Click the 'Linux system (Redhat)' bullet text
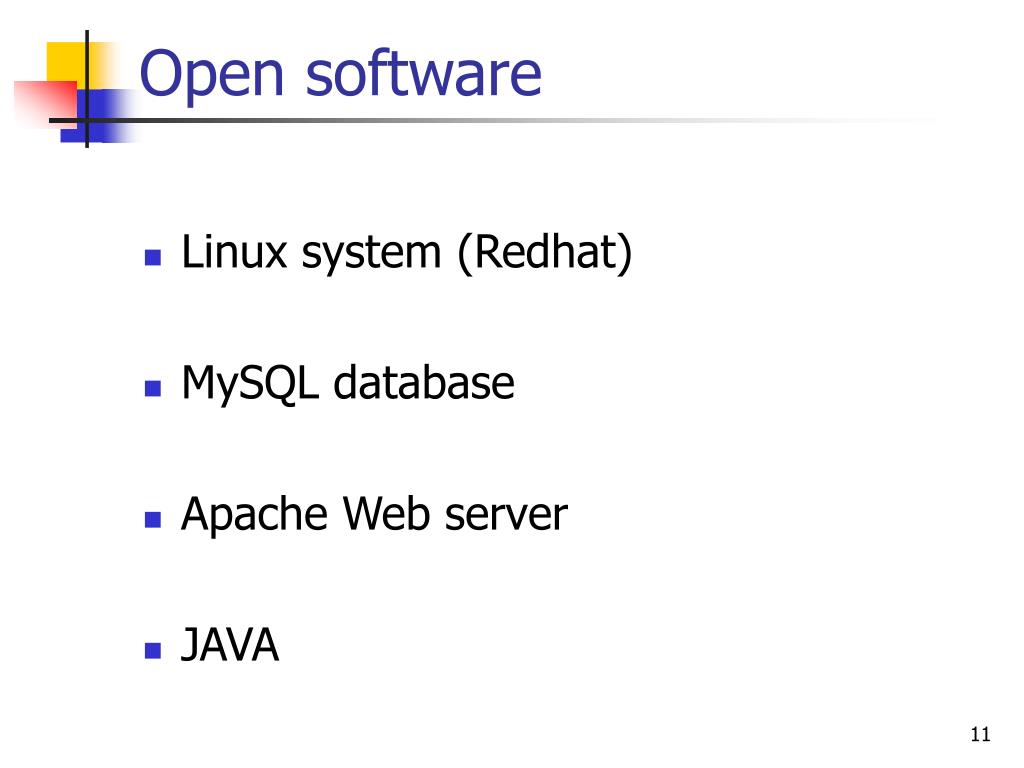The width and height of the screenshot is (1024, 768). [407, 253]
